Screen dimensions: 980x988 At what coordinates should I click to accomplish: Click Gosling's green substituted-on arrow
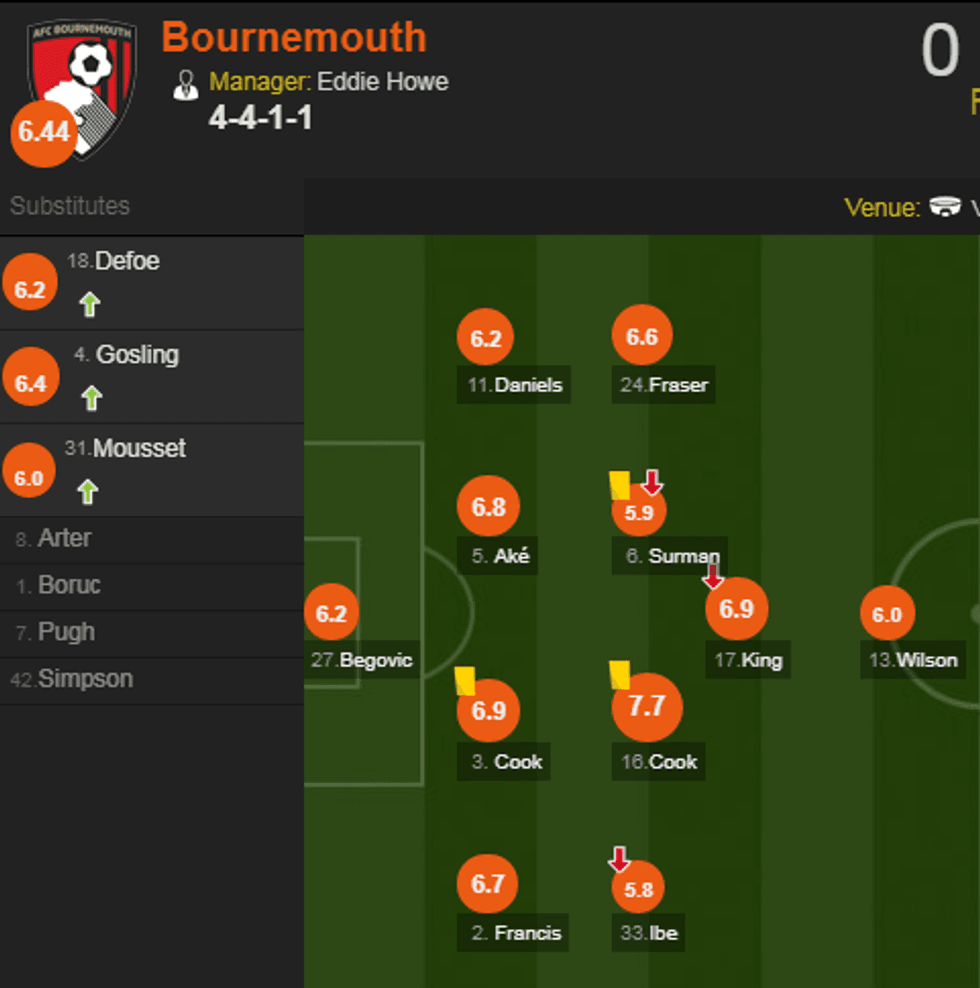click(91, 399)
